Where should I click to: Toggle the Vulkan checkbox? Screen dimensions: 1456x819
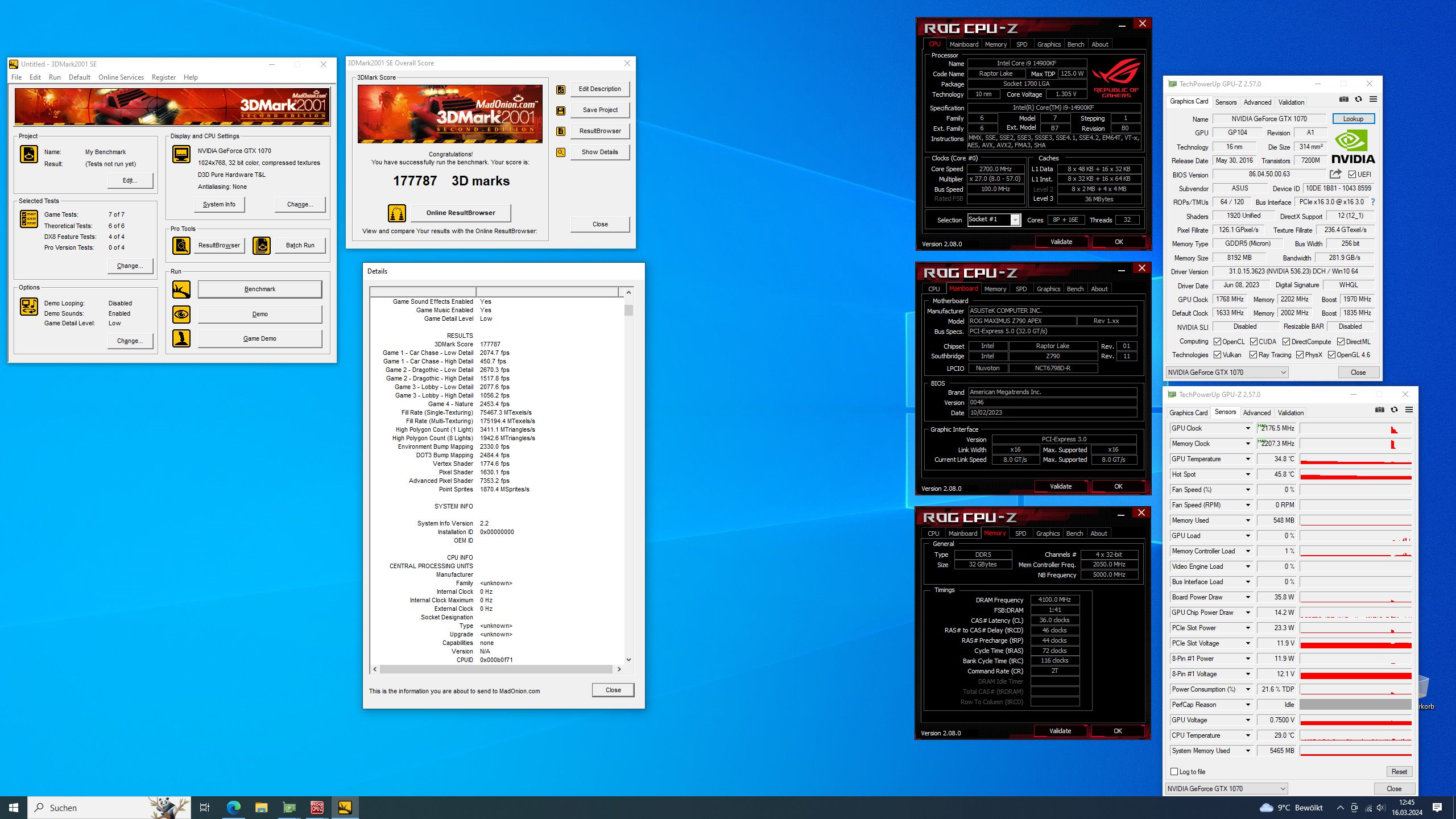(x=1218, y=355)
